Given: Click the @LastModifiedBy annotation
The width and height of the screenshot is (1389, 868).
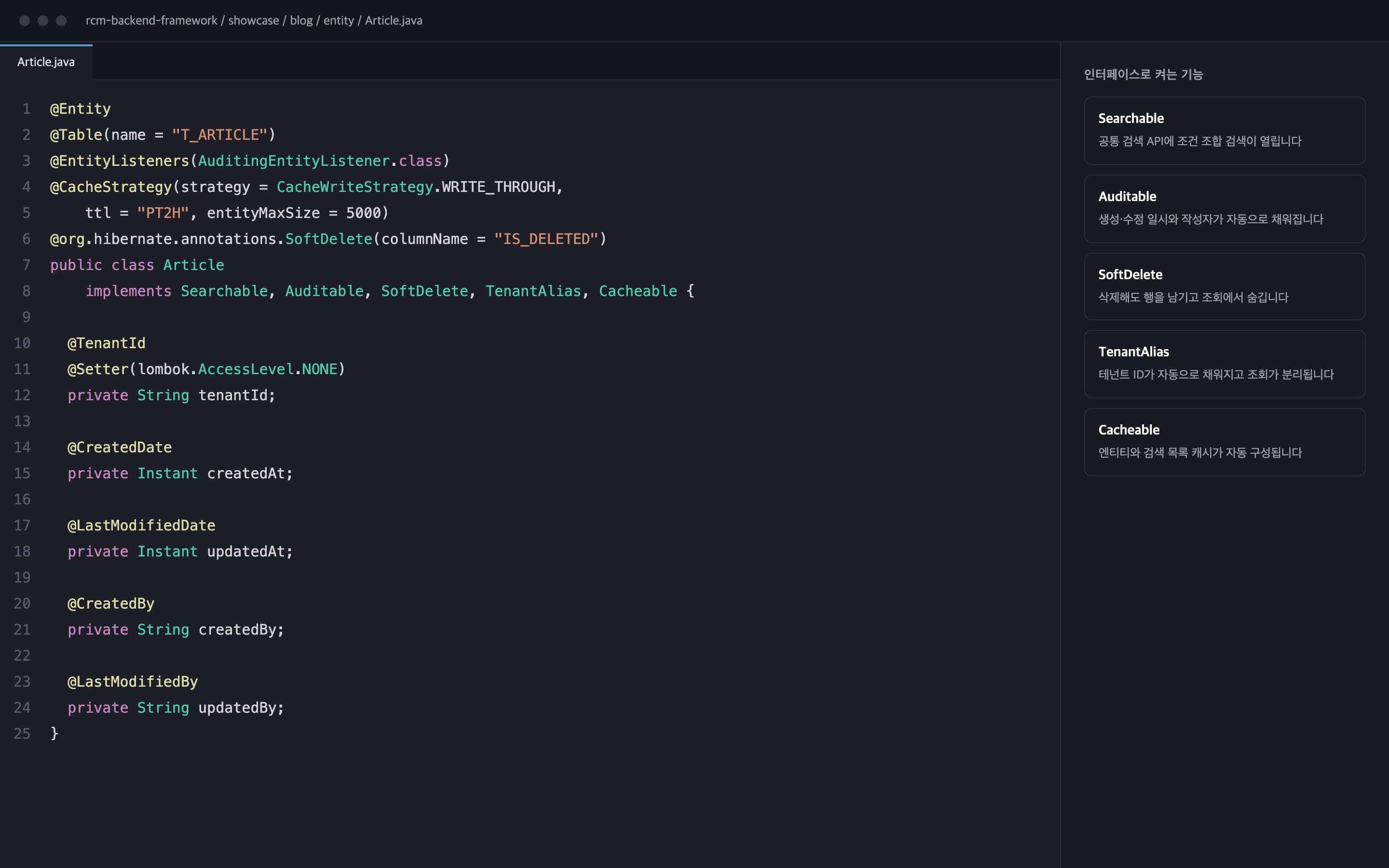Looking at the screenshot, I should (133, 681).
